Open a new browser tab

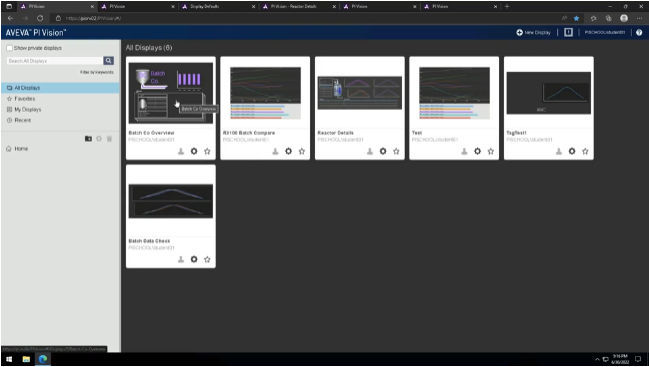[507, 7]
